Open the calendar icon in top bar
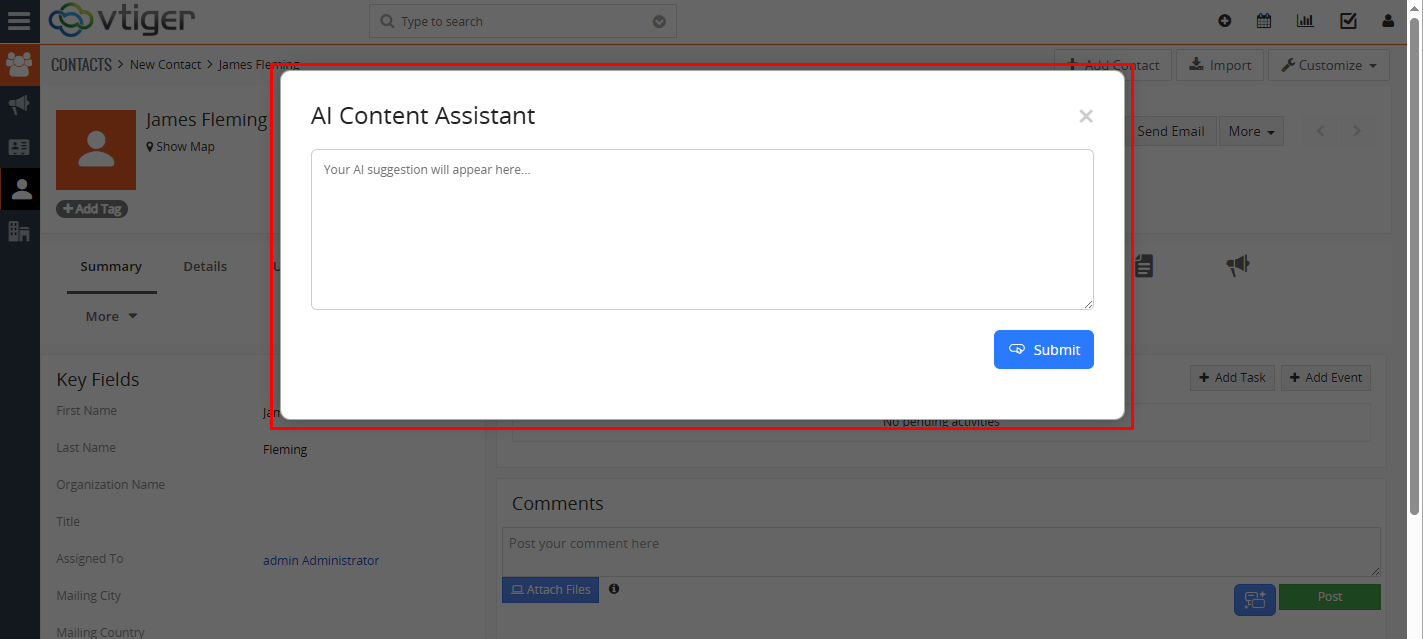Image resolution: width=1423 pixels, height=639 pixels. (x=1264, y=21)
